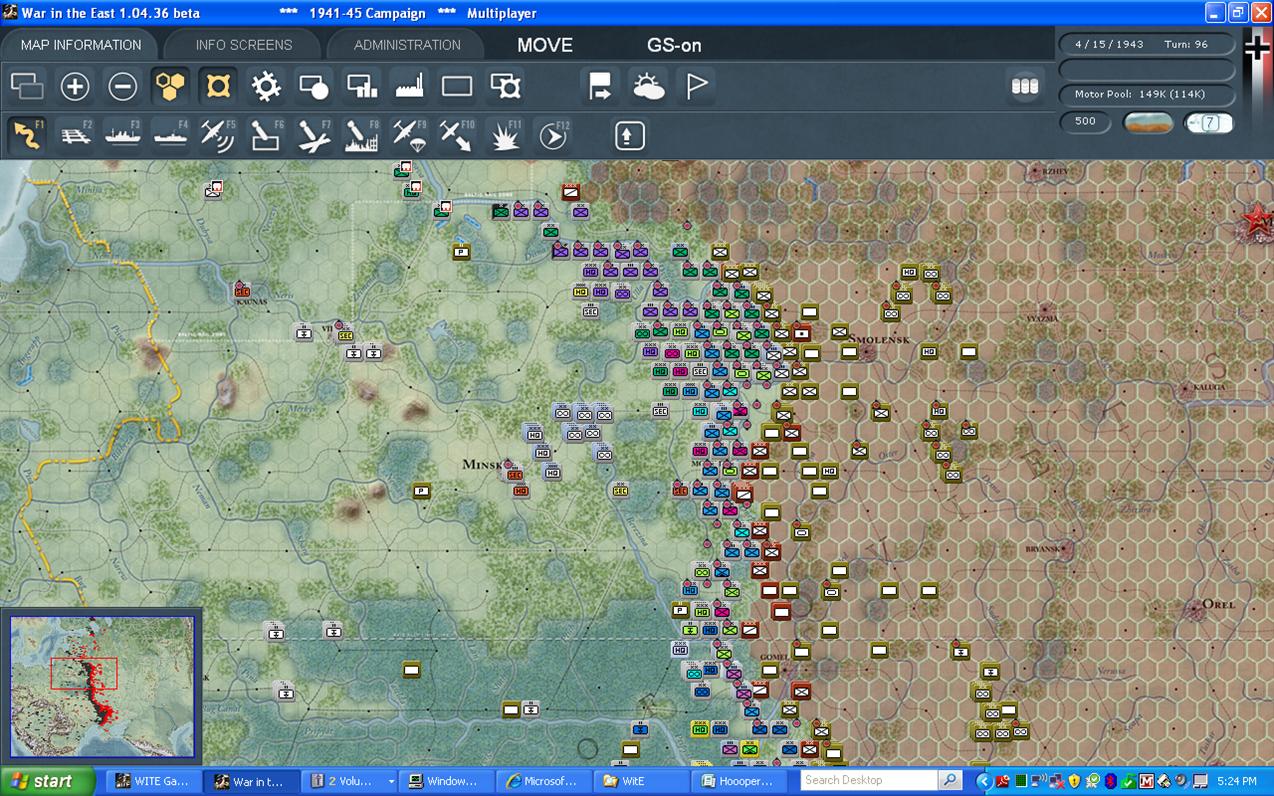Select the F11 explosion icon
The width and height of the screenshot is (1274, 796).
coord(505,135)
